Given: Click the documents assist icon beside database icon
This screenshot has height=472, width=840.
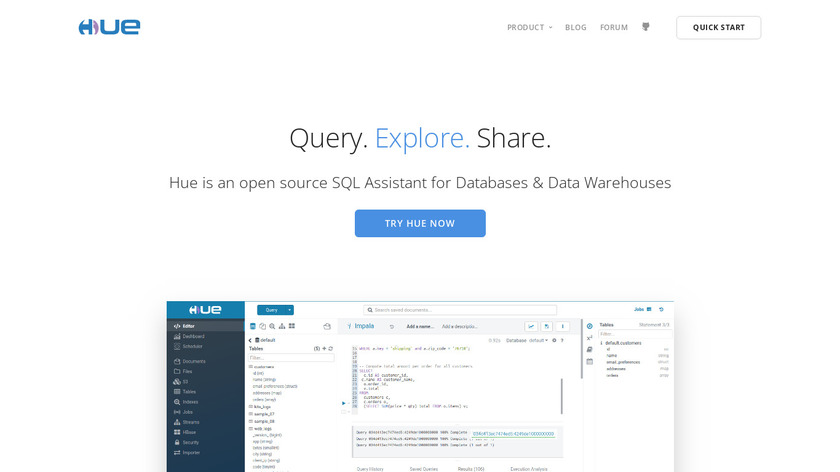Looking at the screenshot, I should [262, 326].
